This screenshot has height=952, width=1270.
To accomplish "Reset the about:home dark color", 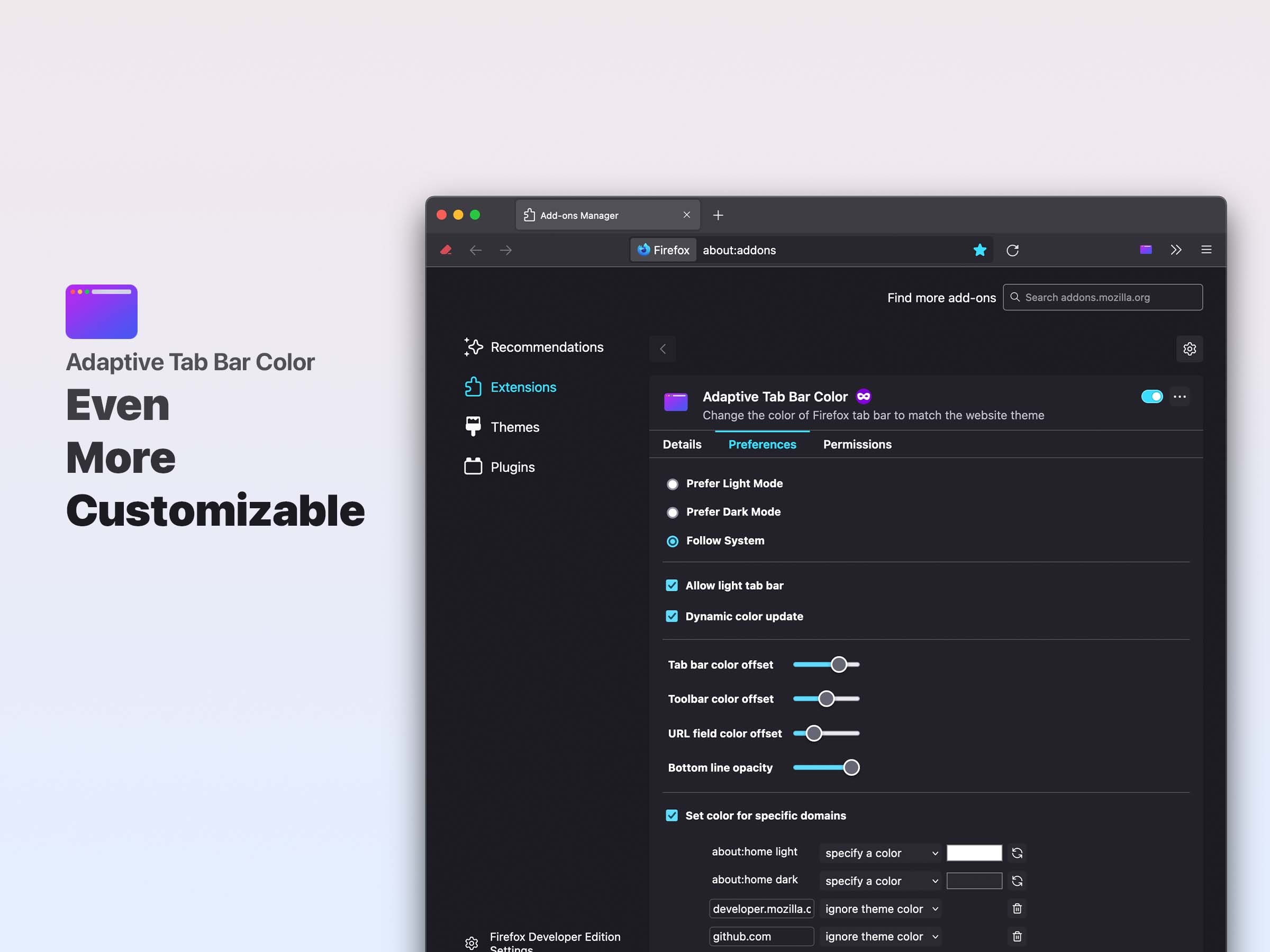I will (x=1017, y=881).
